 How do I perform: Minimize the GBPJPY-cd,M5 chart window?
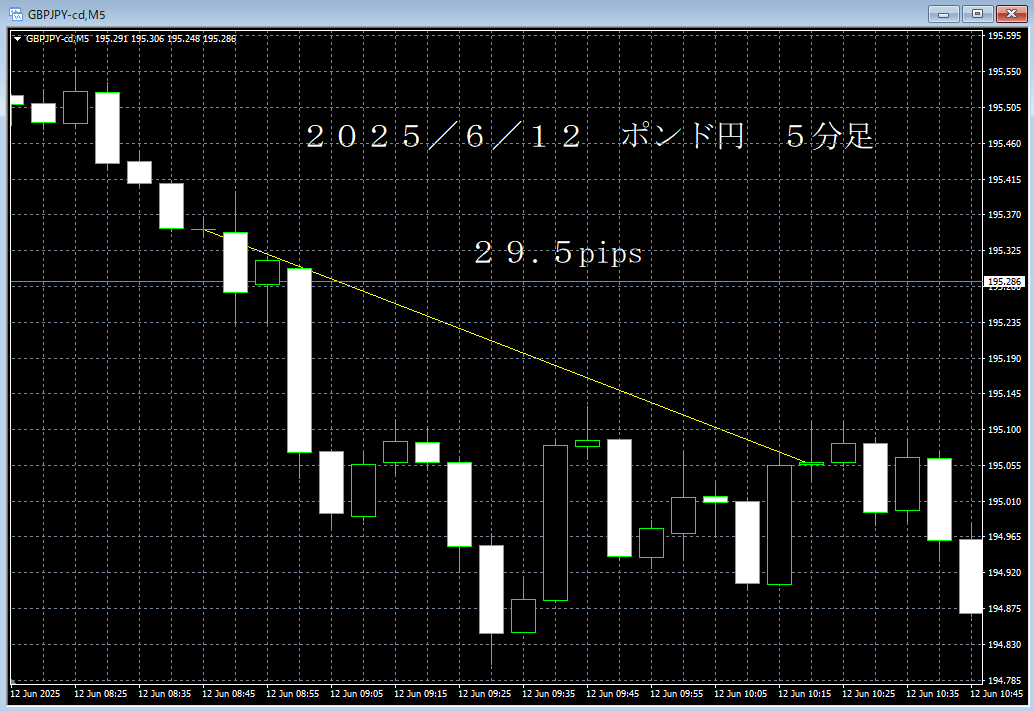tap(944, 14)
